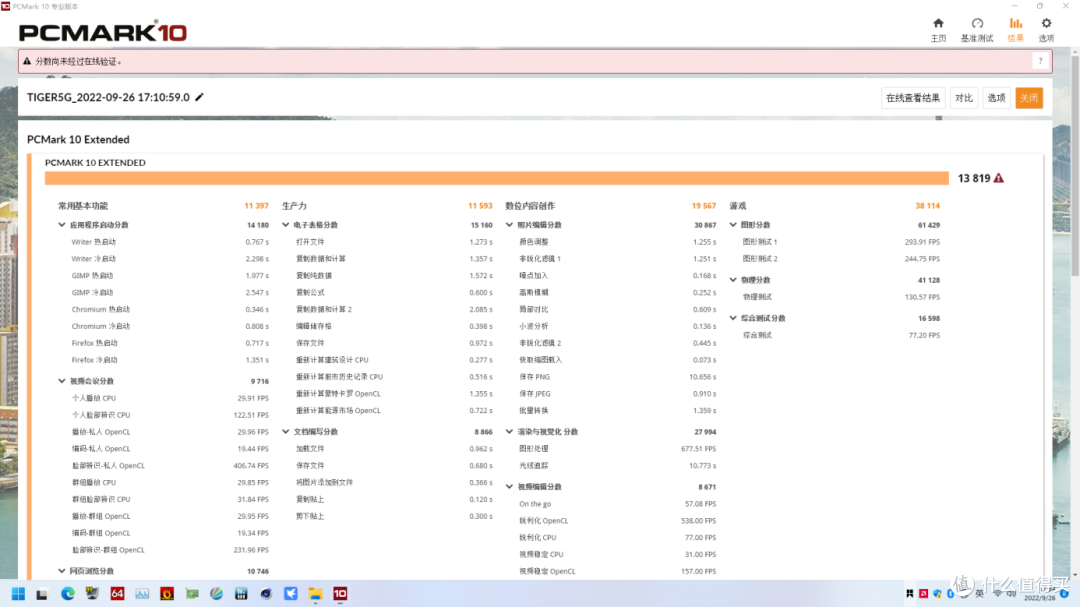
Task: Click the 图形测试 1 row
Action: [x=841, y=242]
